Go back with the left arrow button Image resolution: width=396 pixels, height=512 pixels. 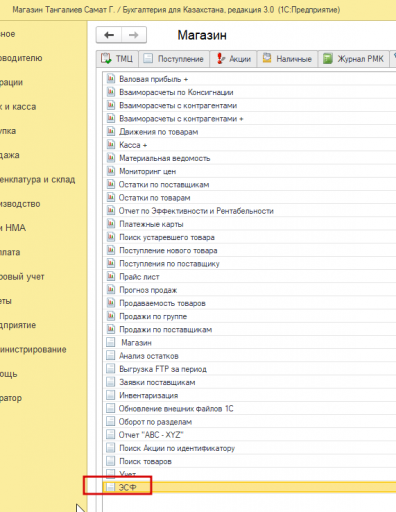tap(109, 35)
